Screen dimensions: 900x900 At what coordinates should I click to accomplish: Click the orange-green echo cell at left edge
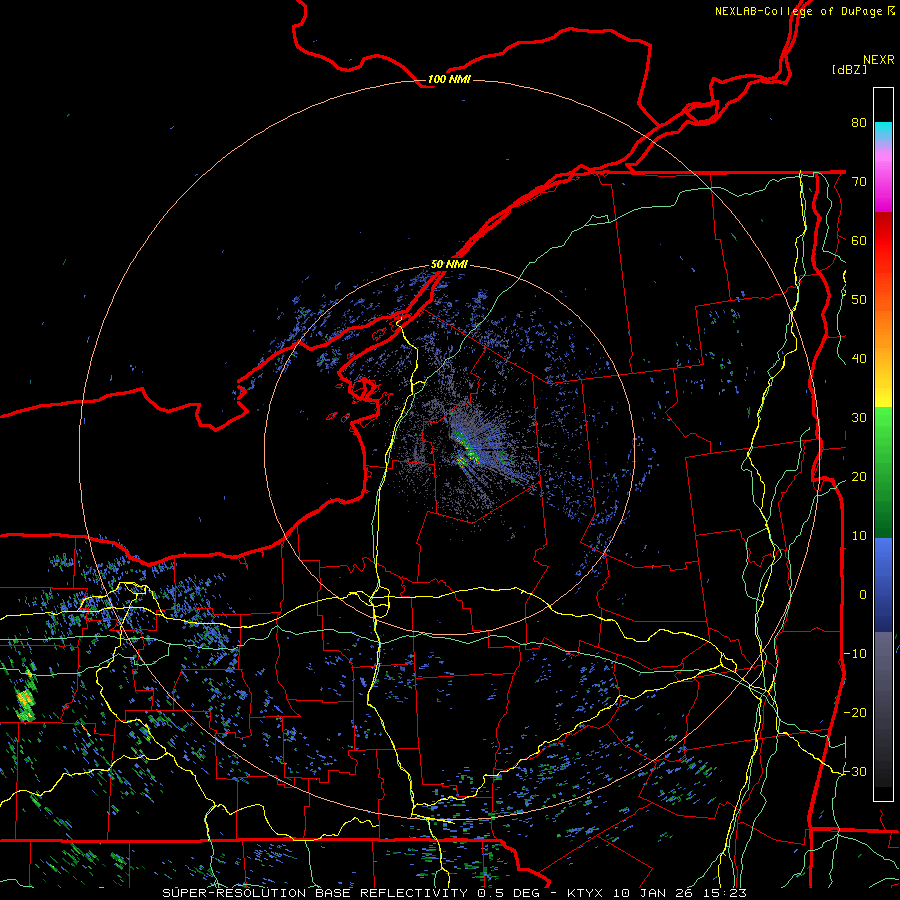25,697
